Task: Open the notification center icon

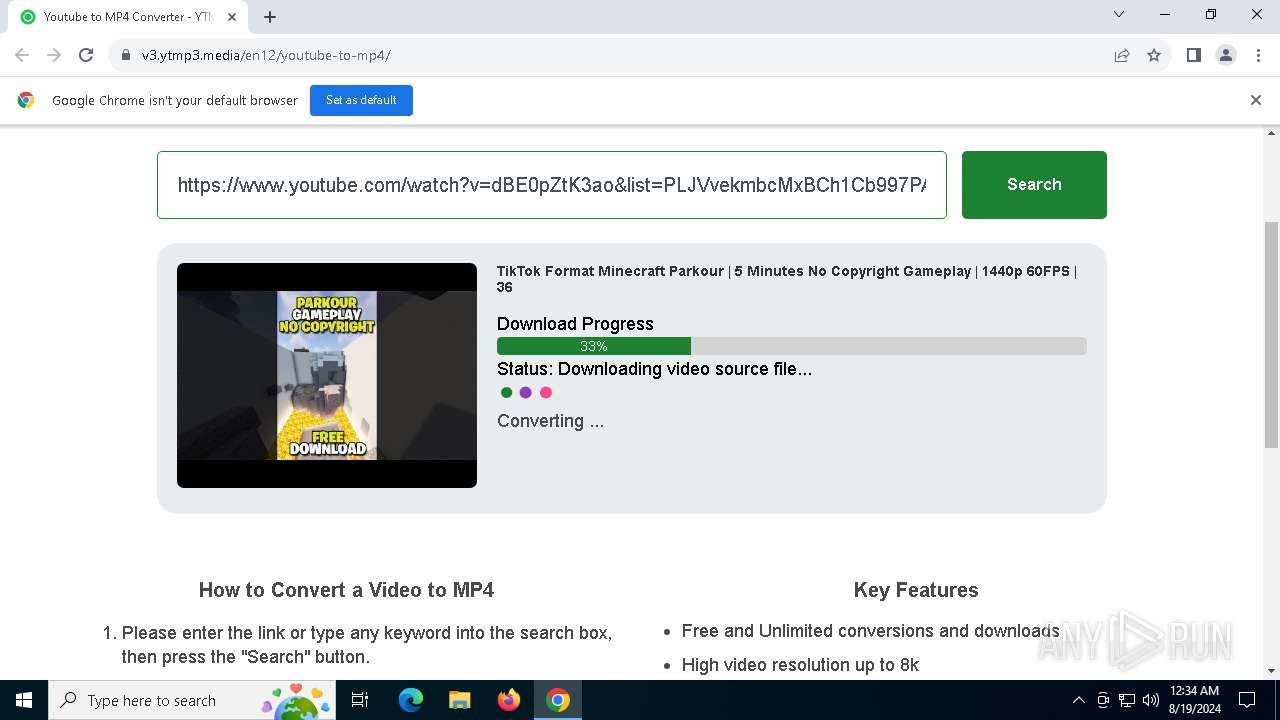Action: coord(1247,700)
